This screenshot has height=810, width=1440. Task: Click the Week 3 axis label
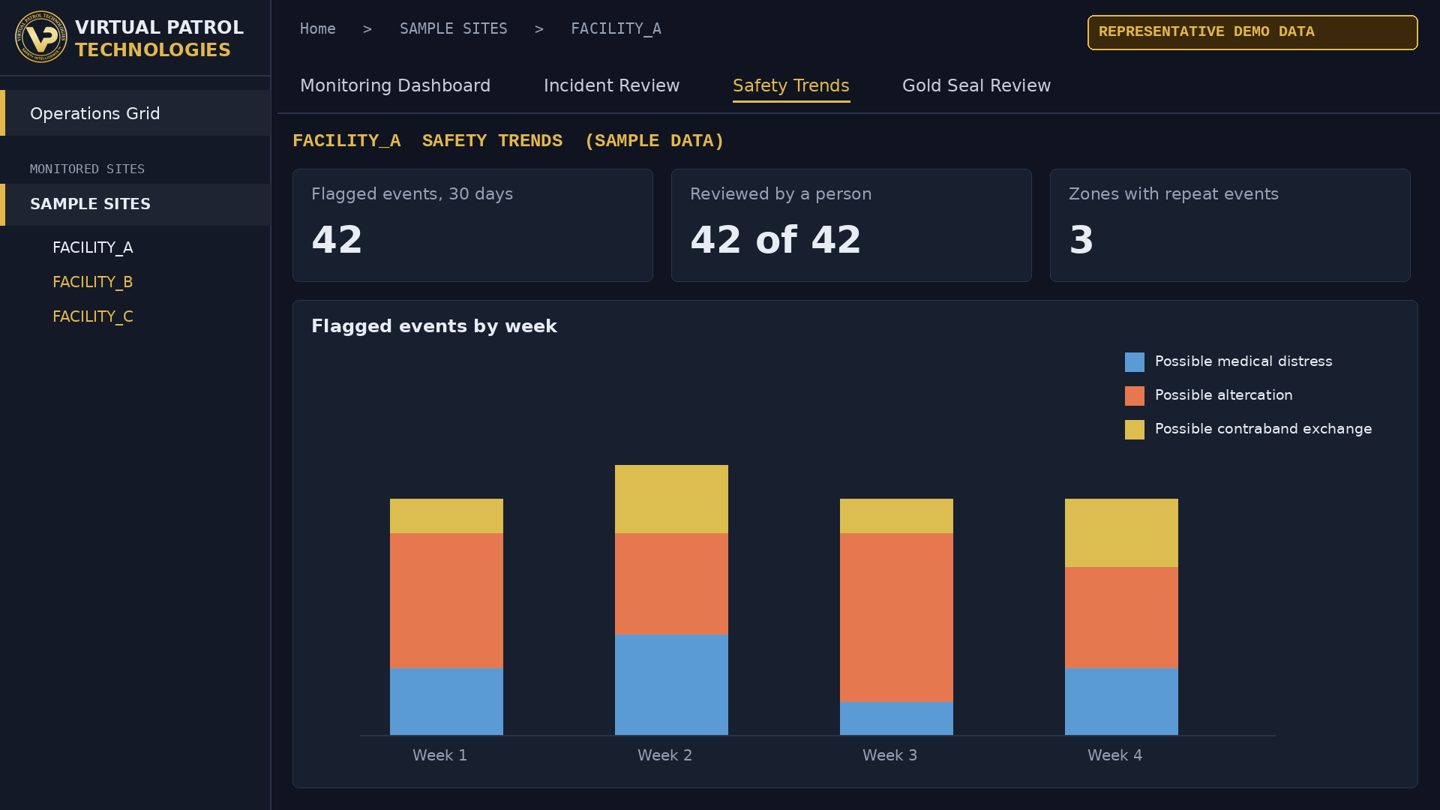point(890,755)
